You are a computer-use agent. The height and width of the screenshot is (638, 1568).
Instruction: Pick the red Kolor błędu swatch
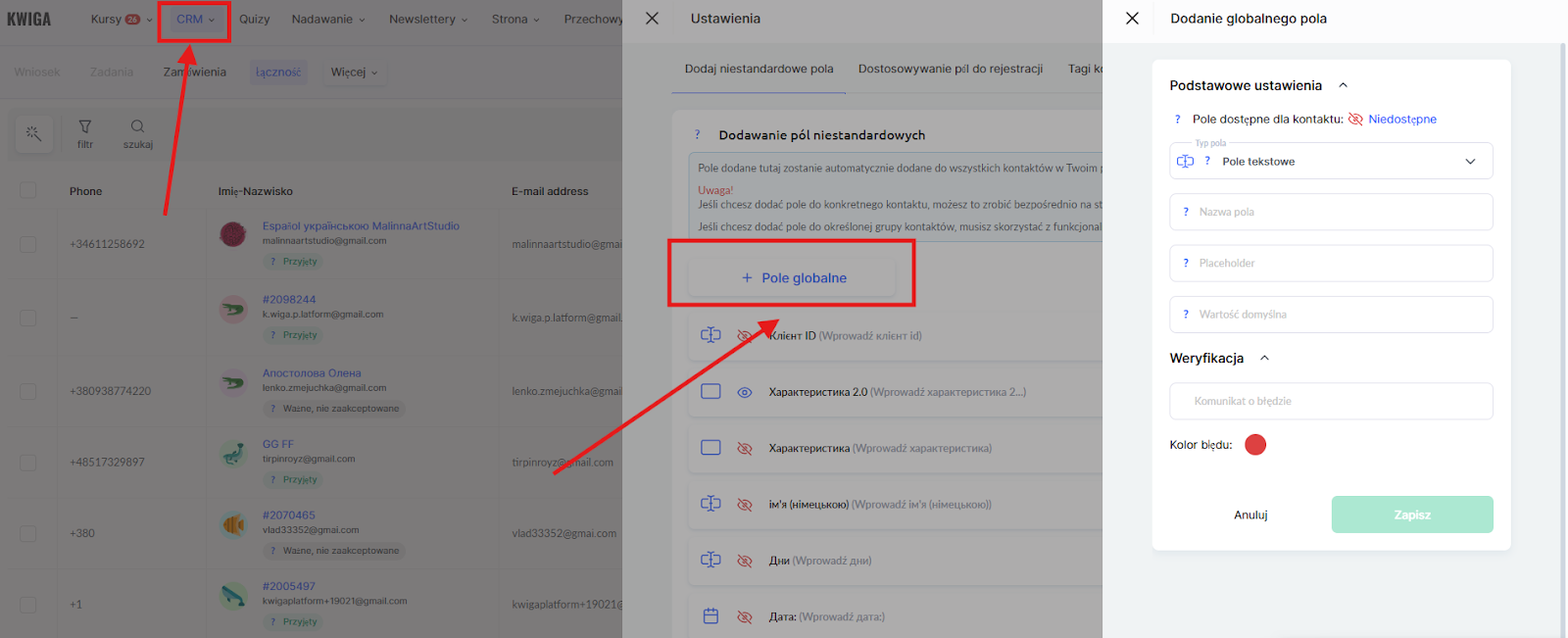(1255, 445)
